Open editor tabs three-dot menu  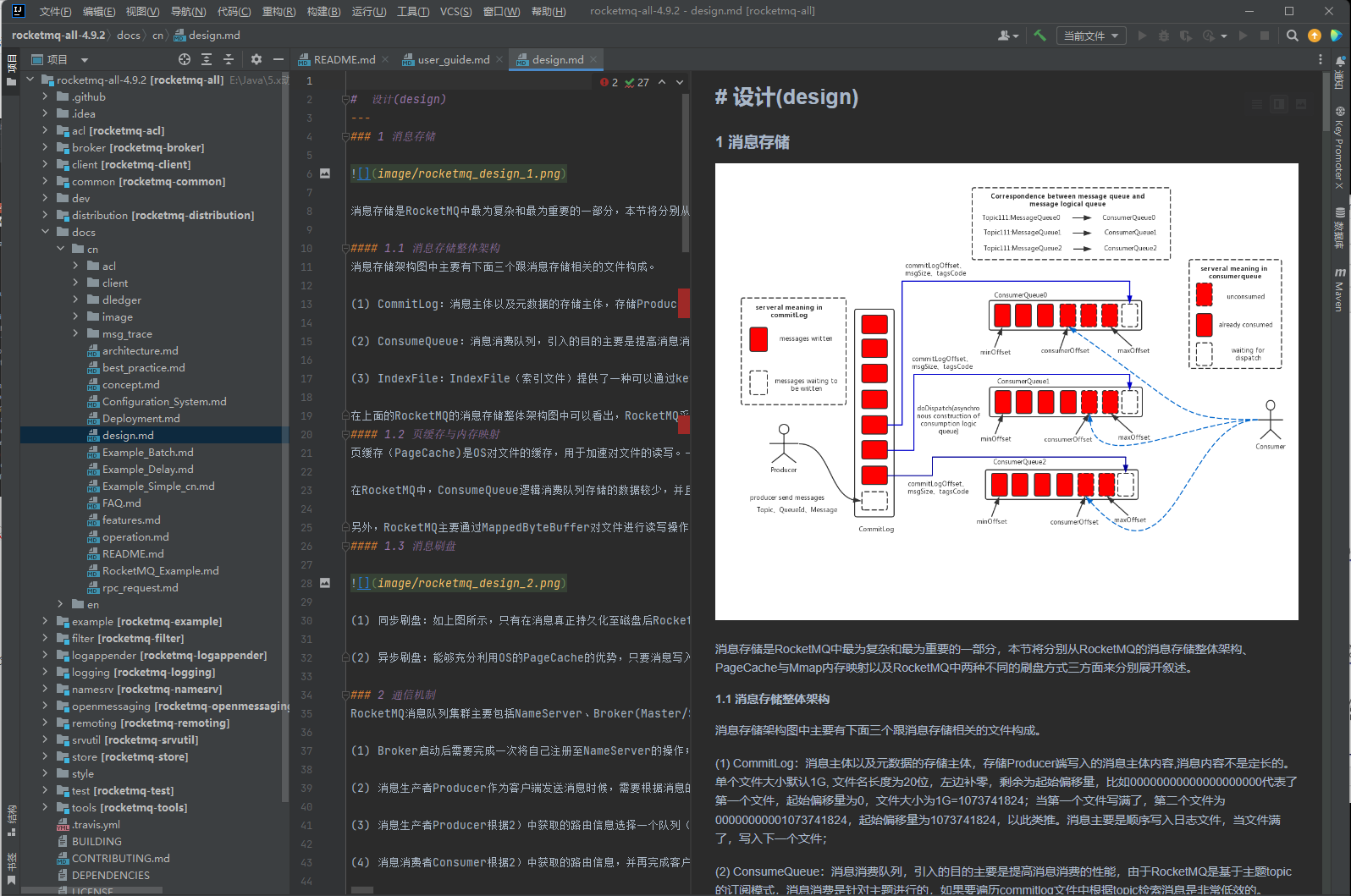pyautogui.click(x=1320, y=59)
